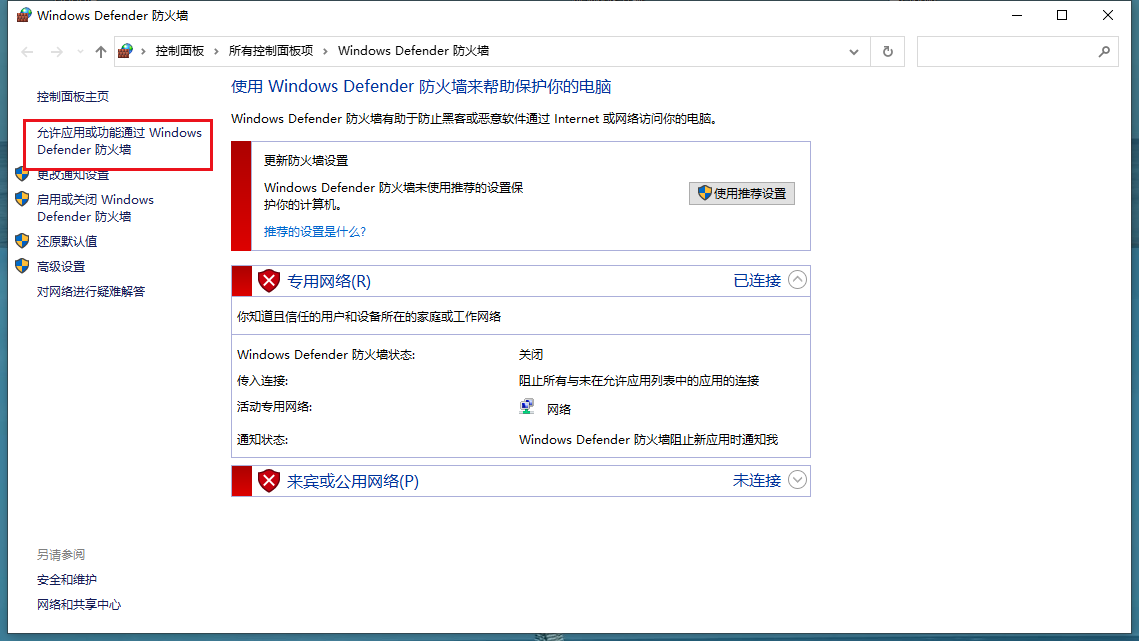Screen dimensions: 1139x641
Task: Click the 通知状态: label
Action: pyautogui.click(x=262, y=440)
